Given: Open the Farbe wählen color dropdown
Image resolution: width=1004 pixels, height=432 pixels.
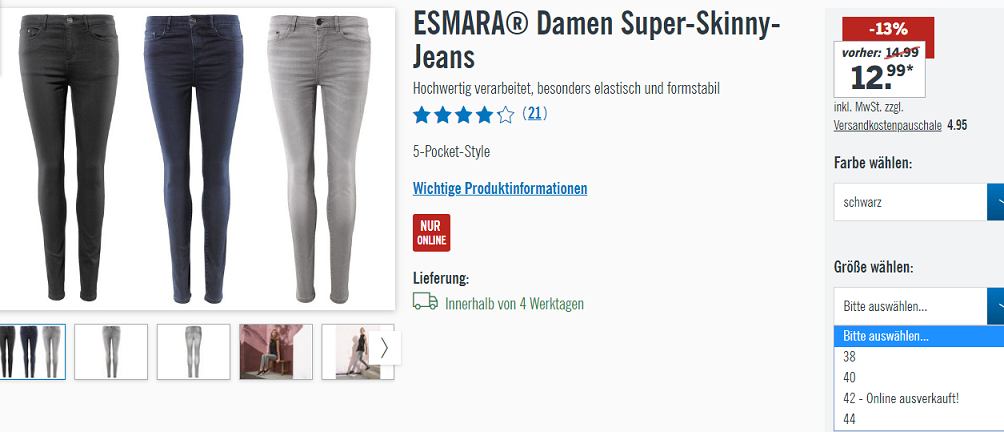Looking at the screenshot, I should coord(919,202).
